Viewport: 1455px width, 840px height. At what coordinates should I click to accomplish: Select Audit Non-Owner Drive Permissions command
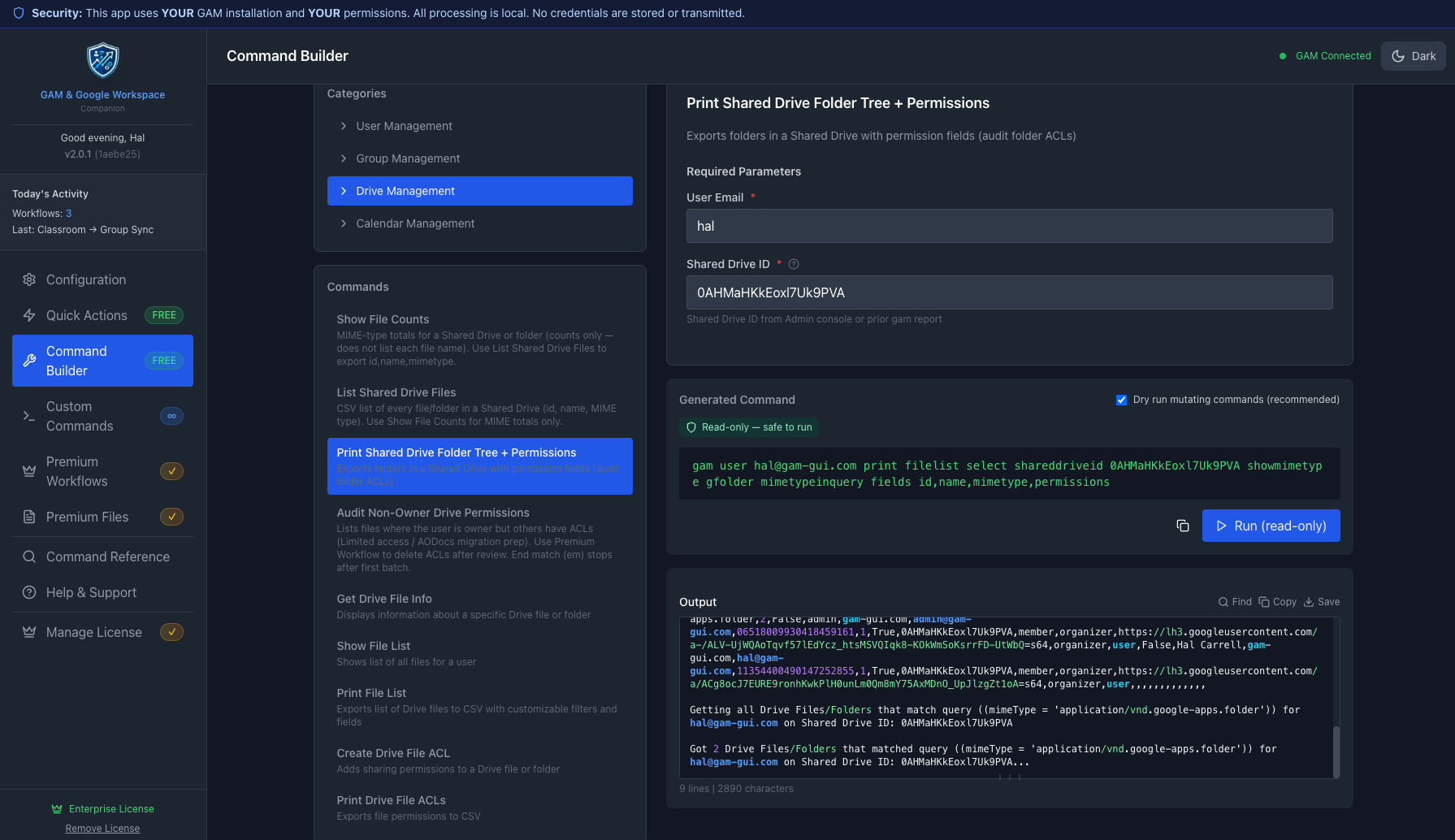click(480, 539)
